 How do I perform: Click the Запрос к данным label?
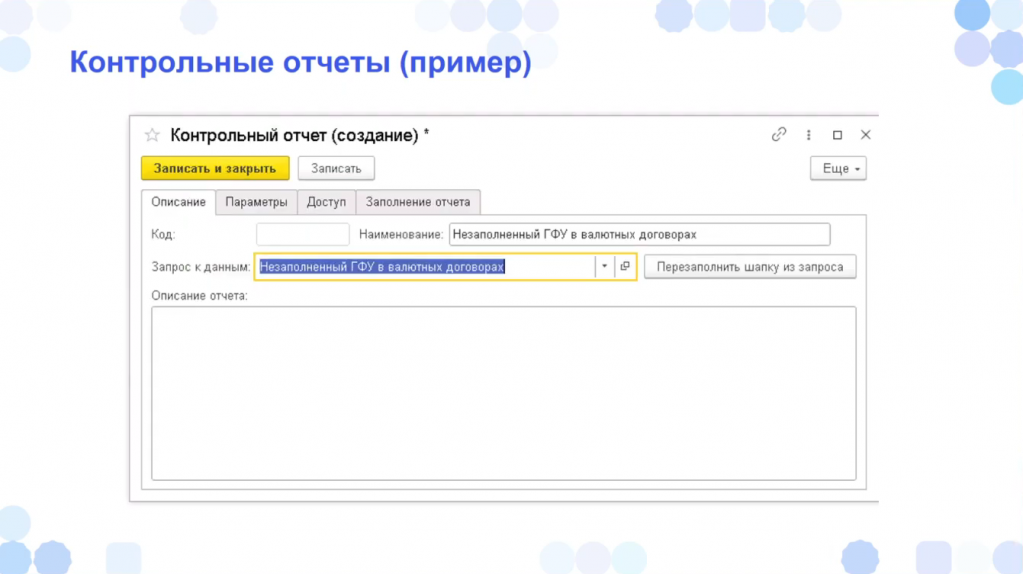click(201, 267)
